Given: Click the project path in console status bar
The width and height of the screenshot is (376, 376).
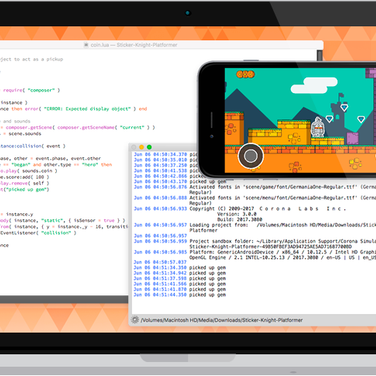Looking at the screenshot, I should click(222, 320).
